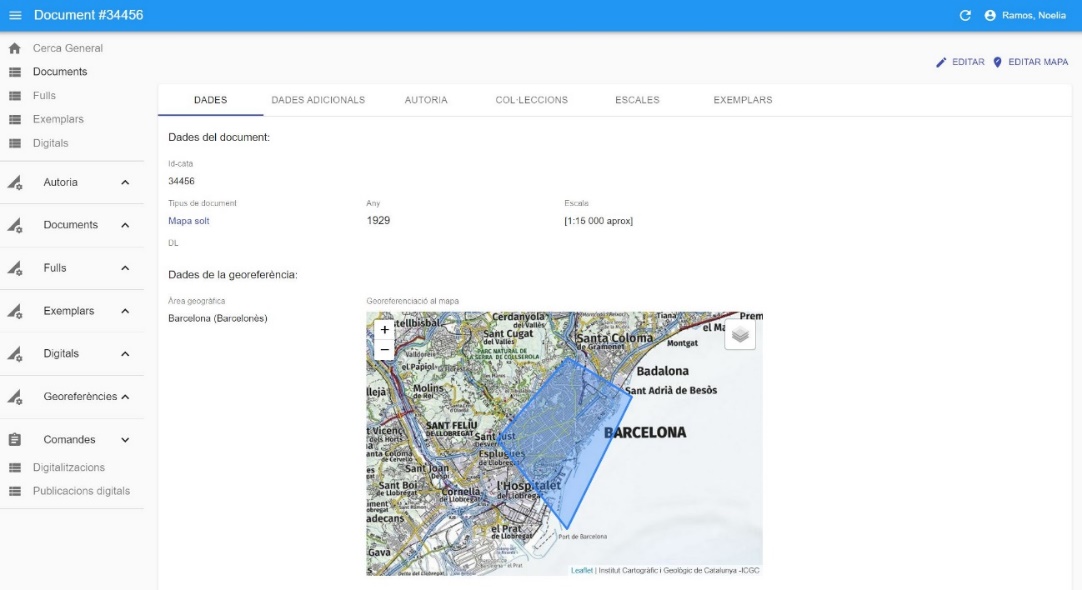
Task: Click the Exemplars section settings icon
Action: (x=15, y=311)
